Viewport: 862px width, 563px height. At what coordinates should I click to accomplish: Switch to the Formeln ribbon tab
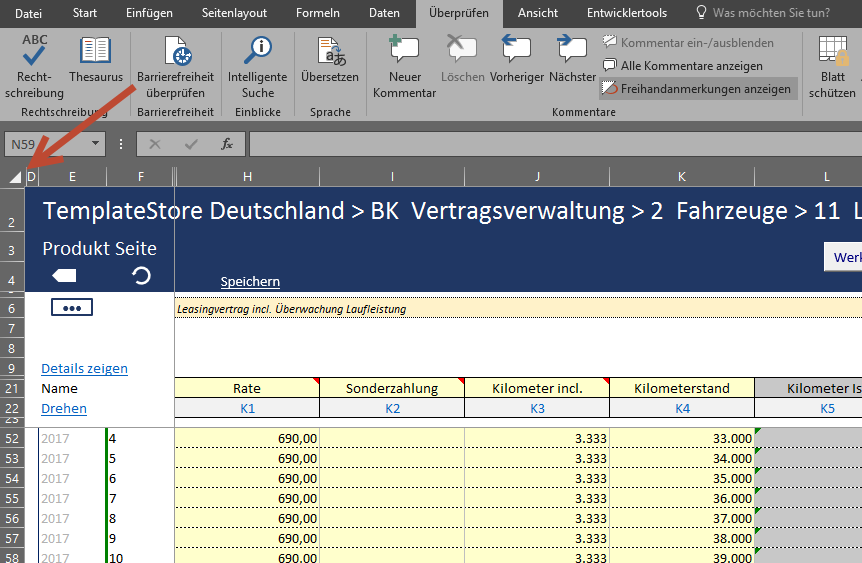tap(317, 13)
